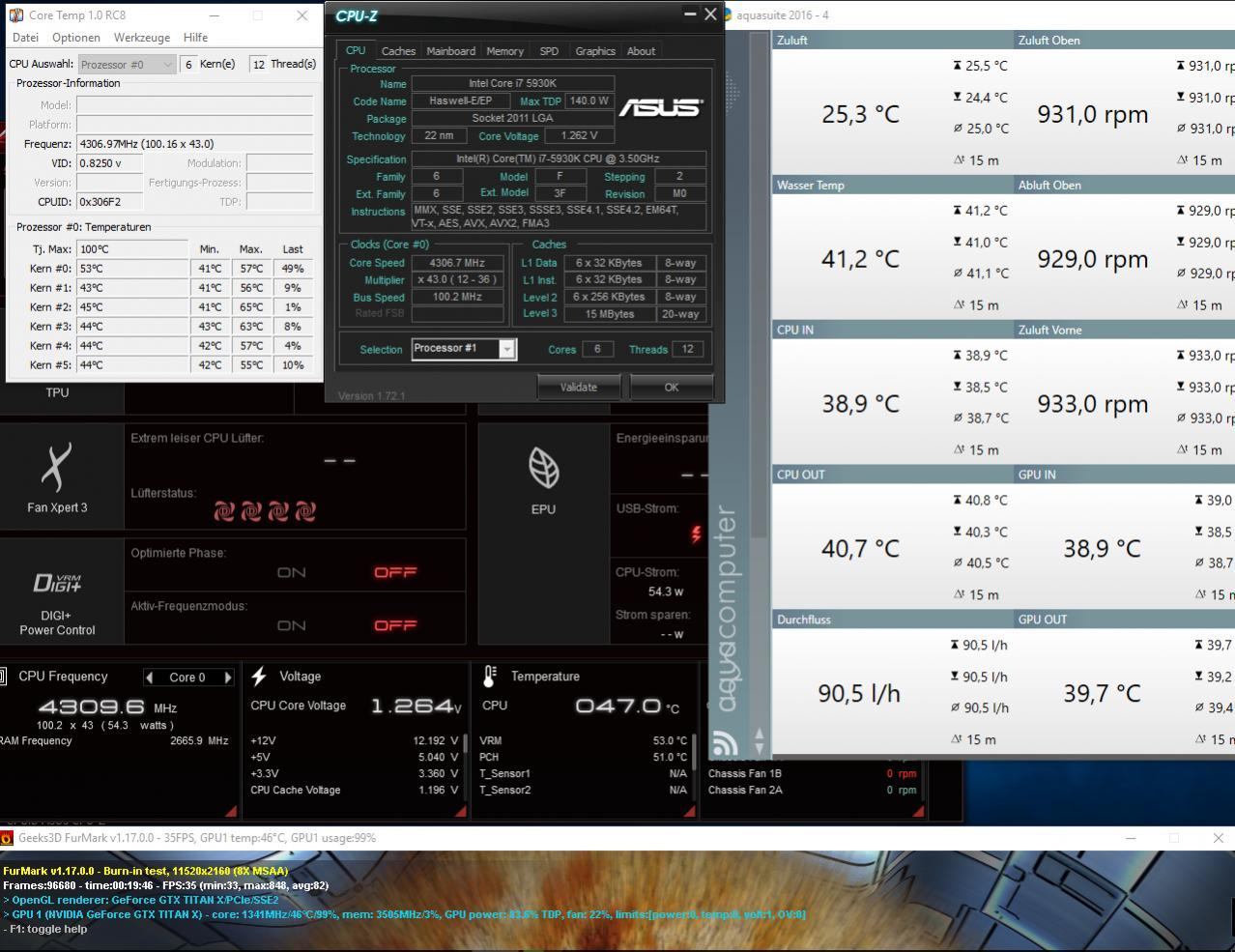This screenshot has width=1235, height=952.
Task: Click the third red fan status icon
Action: coord(279,510)
